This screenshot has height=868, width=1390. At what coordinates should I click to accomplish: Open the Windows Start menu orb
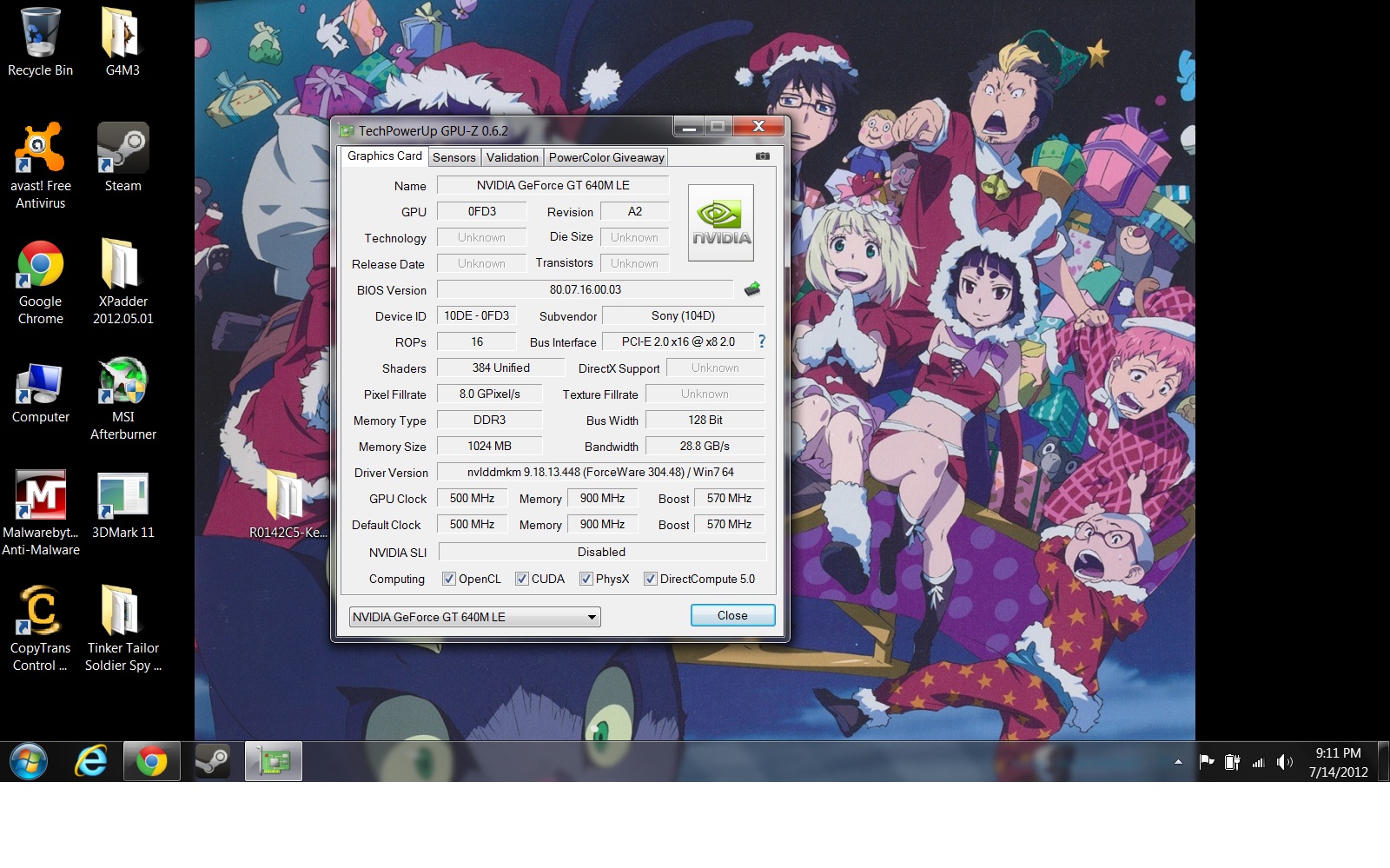pos(29,762)
